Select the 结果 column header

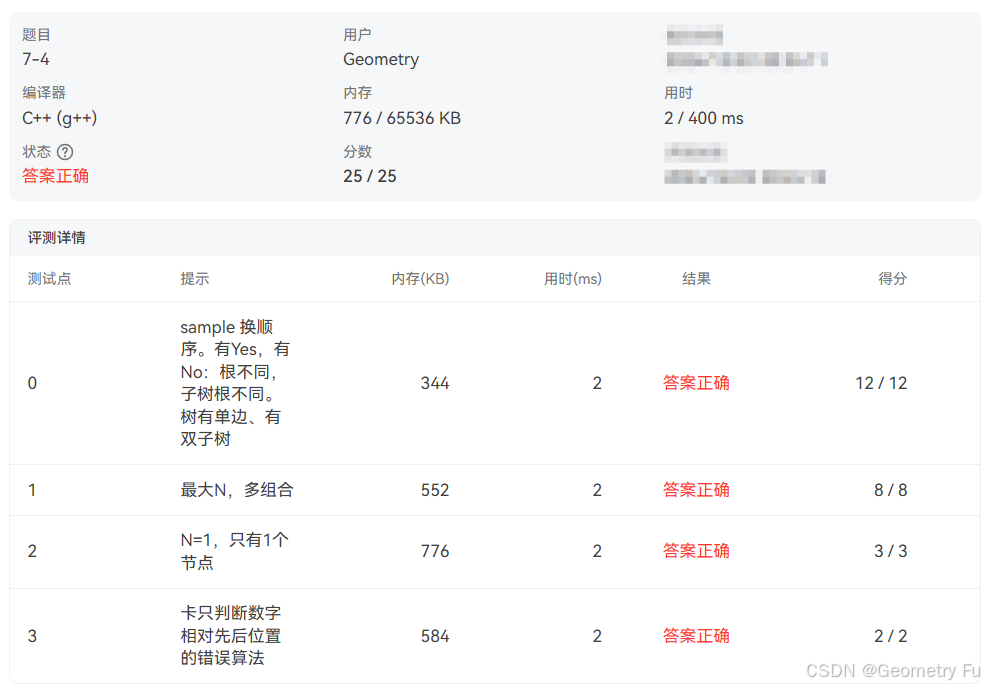point(696,279)
